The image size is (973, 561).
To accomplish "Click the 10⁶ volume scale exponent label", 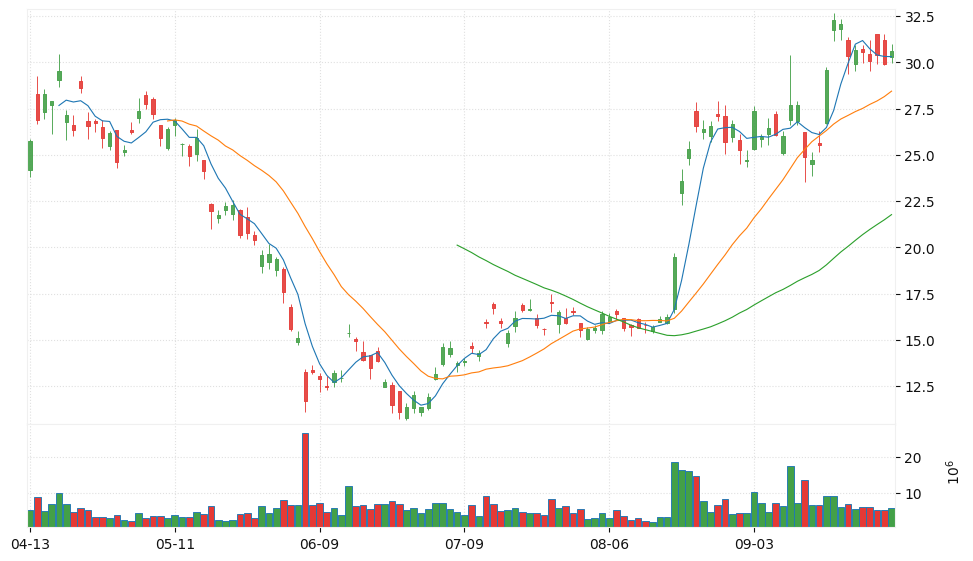I will pyautogui.click(x=953, y=472).
